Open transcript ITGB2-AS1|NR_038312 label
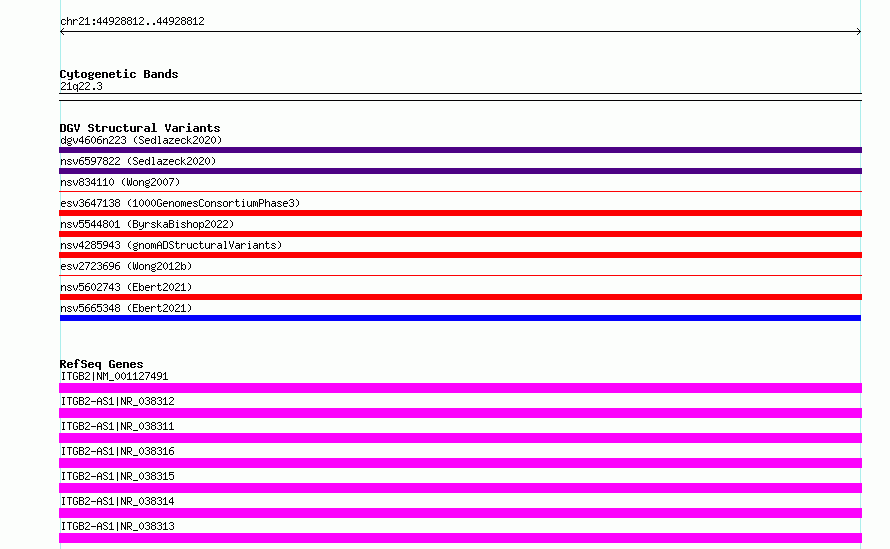The image size is (890, 549). (x=117, y=401)
